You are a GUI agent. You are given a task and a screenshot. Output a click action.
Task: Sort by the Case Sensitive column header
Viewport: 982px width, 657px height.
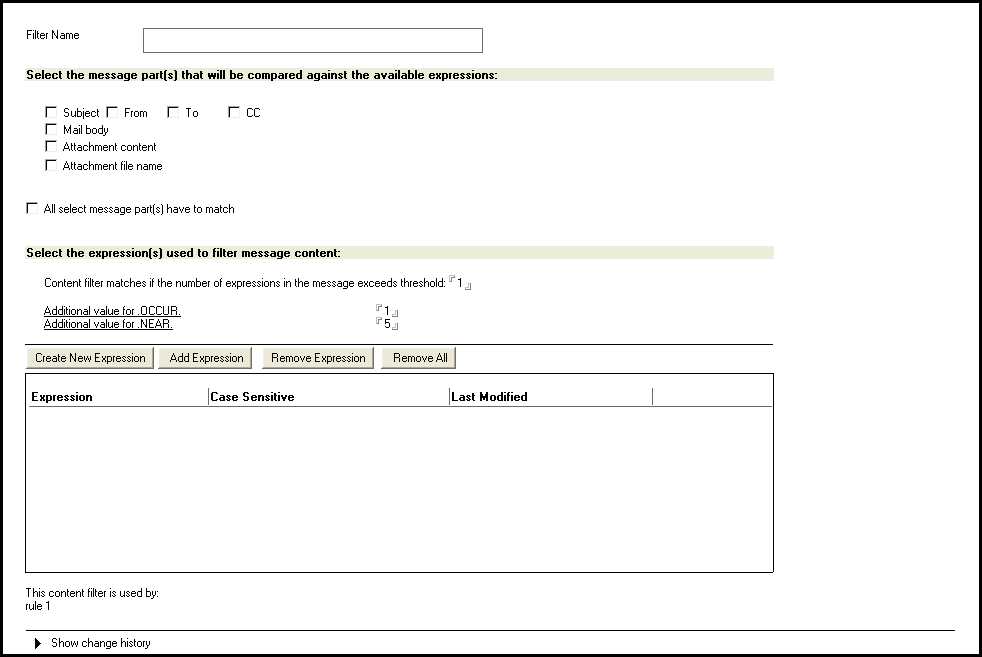point(328,397)
